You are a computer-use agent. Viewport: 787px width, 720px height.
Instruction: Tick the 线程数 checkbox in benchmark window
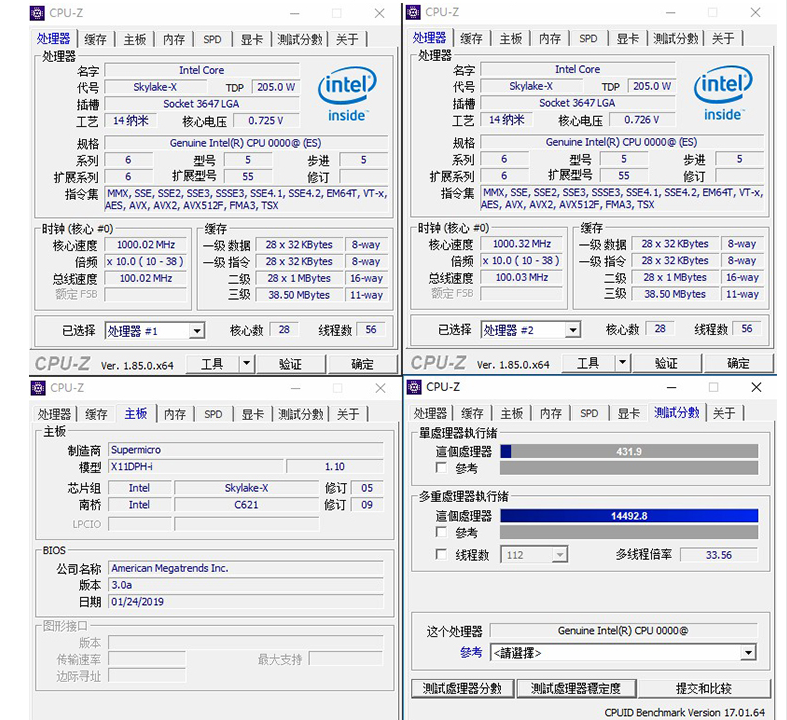441,554
